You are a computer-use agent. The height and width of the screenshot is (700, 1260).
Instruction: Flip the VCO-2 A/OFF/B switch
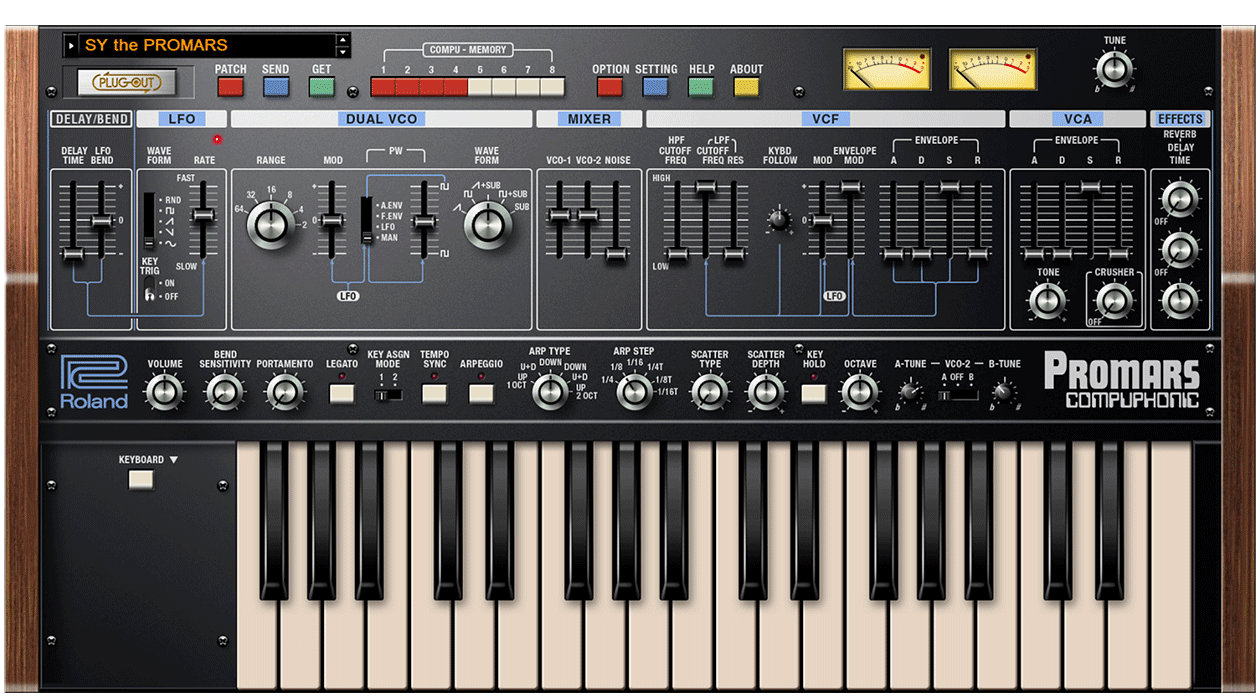[958, 395]
